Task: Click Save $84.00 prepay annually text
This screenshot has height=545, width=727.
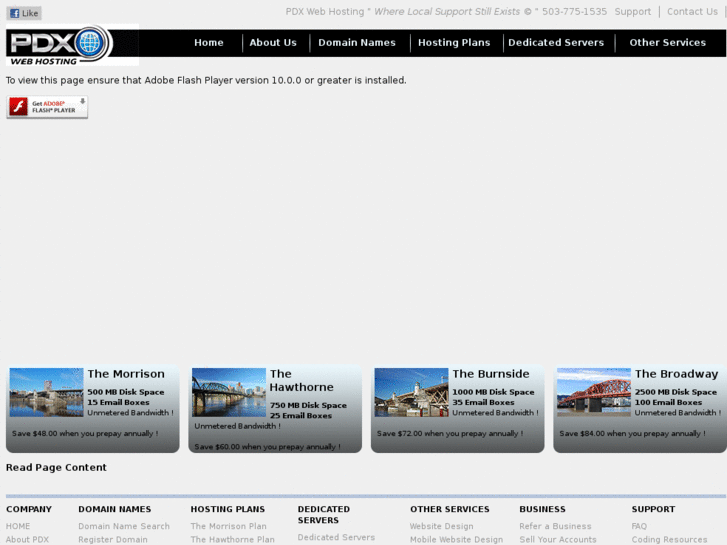Action: coord(632,433)
